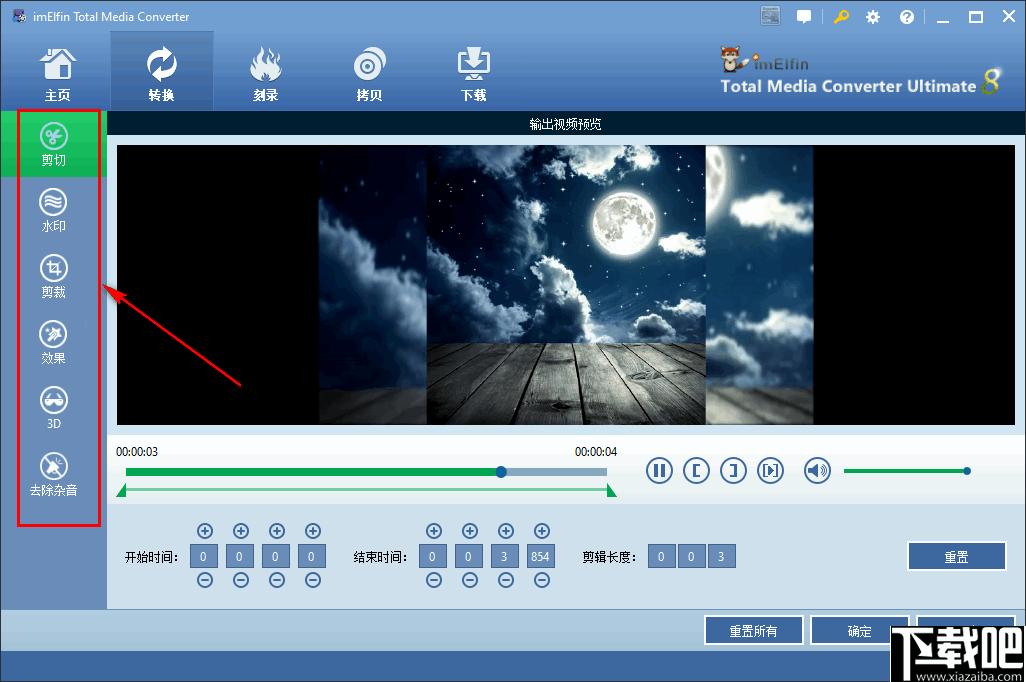Open the 主页 home tab
This screenshot has height=682, width=1026.
(x=58, y=73)
